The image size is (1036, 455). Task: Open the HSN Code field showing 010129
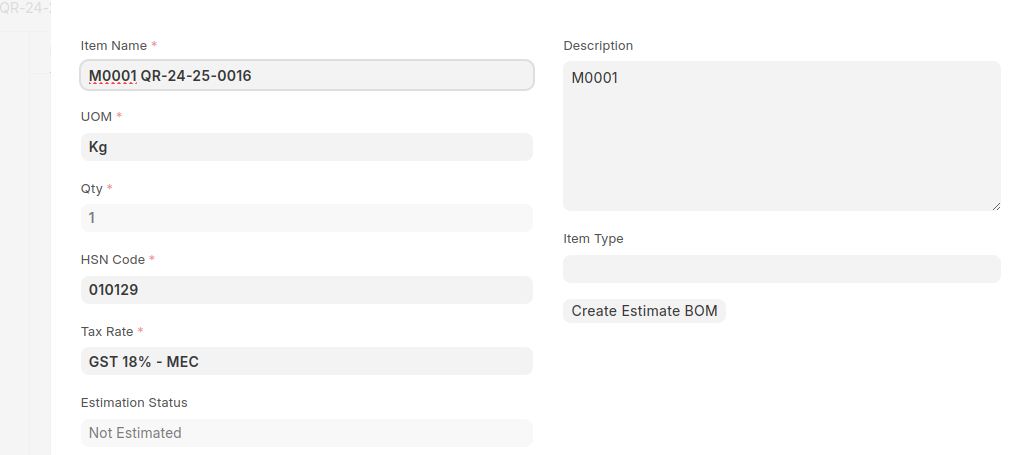306,290
